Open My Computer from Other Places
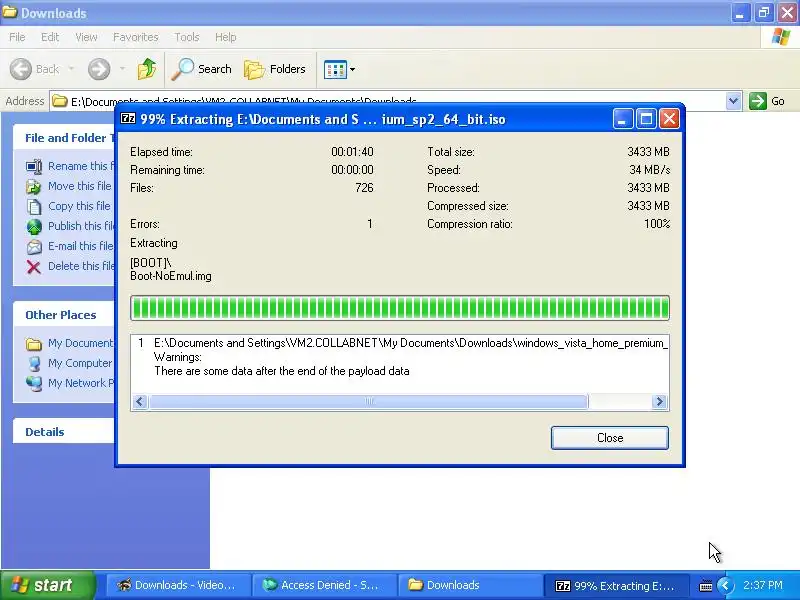 point(80,363)
